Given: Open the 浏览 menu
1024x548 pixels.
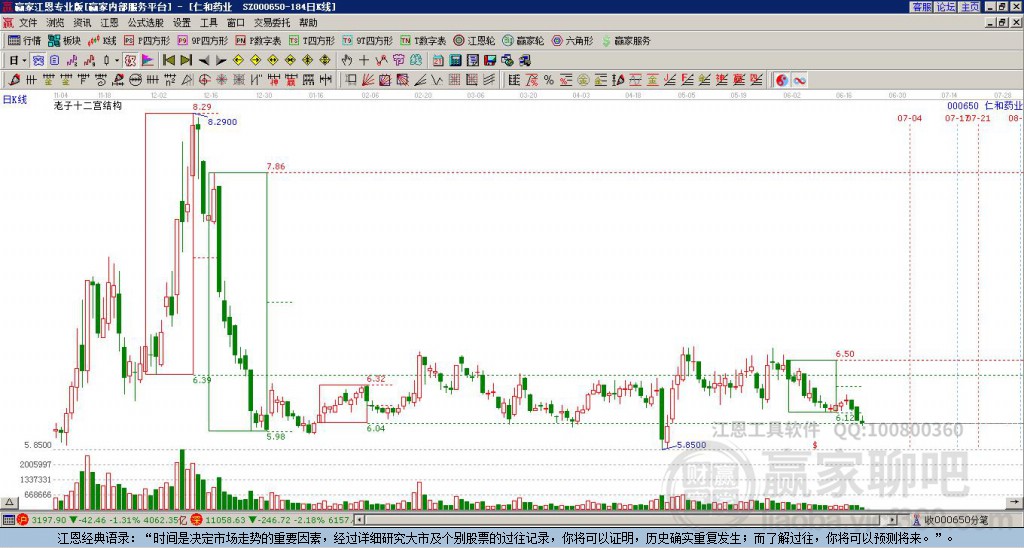Looking at the screenshot, I should 55,23.
